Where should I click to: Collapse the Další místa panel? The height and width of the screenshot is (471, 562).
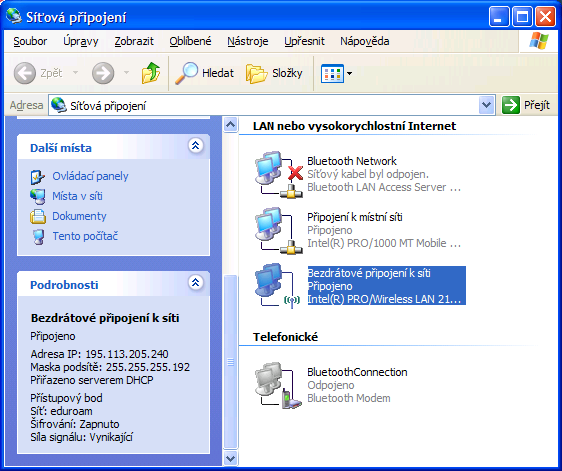(196, 146)
